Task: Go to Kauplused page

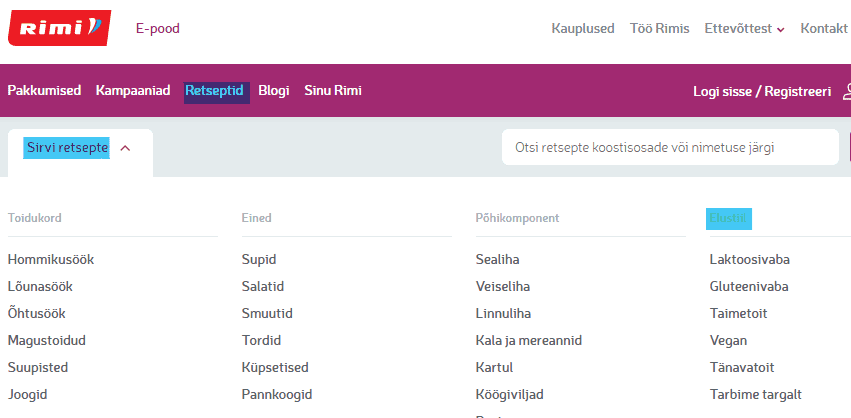Action: (582, 28)
